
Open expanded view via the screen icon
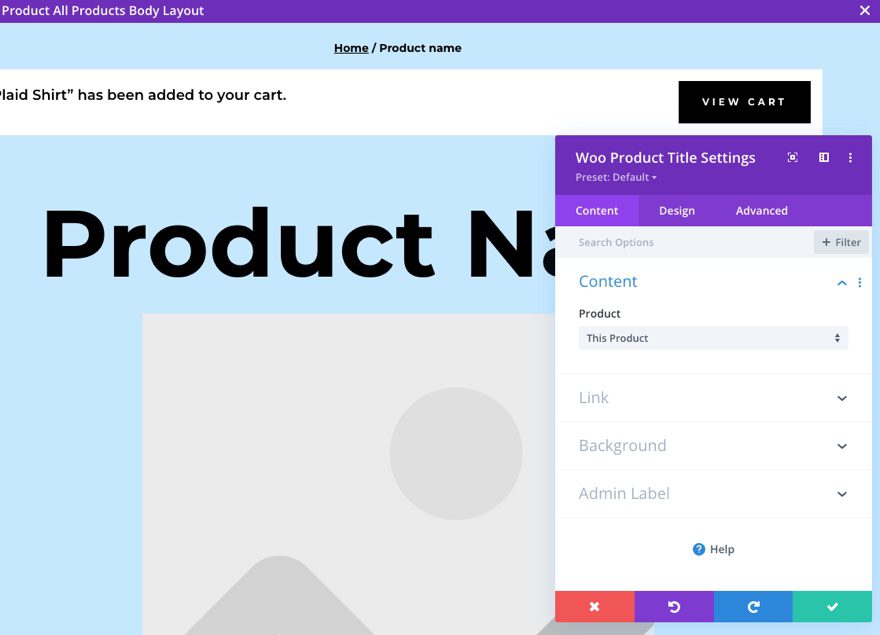792,157
